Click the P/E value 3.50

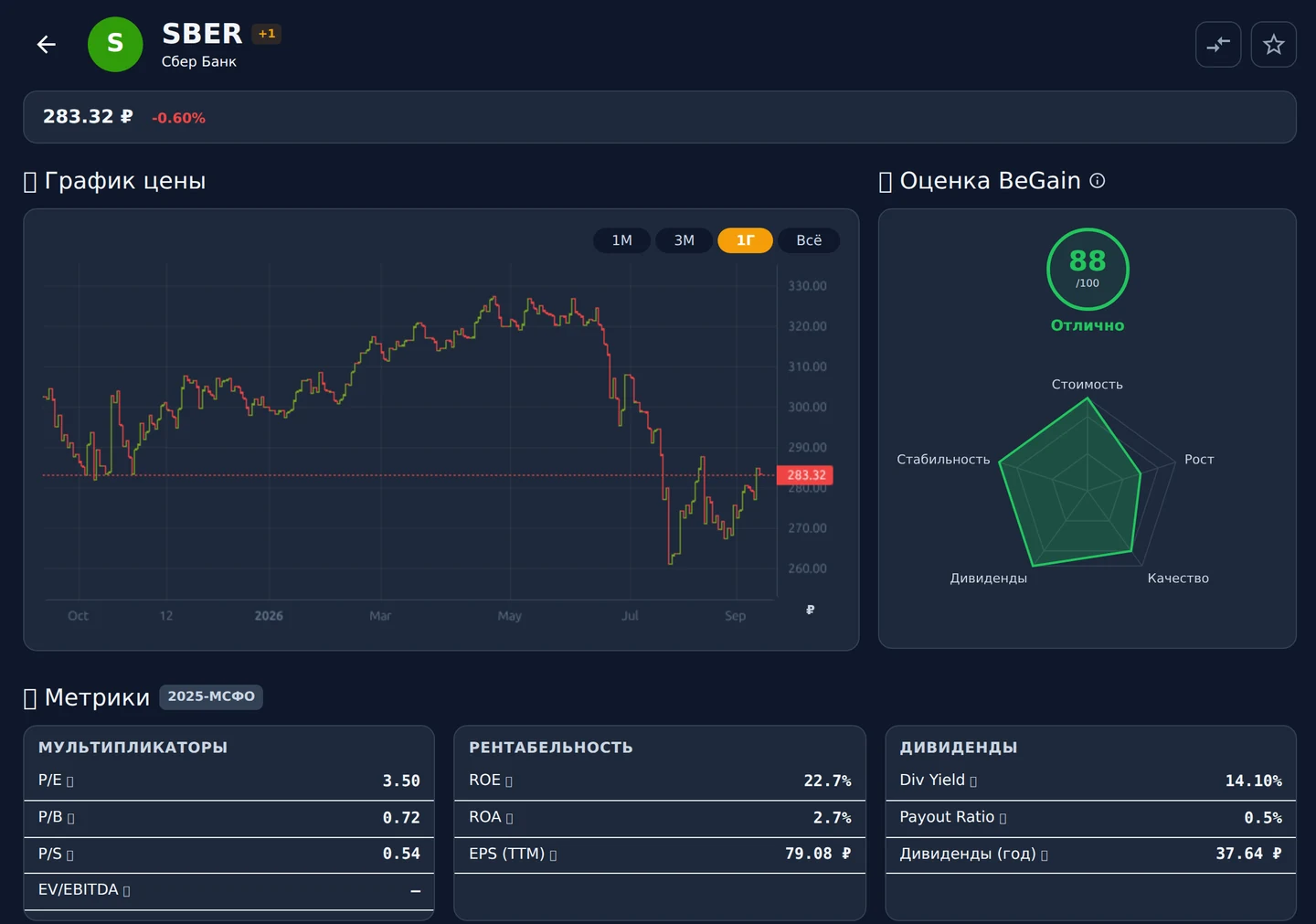[x=401, y=781]
